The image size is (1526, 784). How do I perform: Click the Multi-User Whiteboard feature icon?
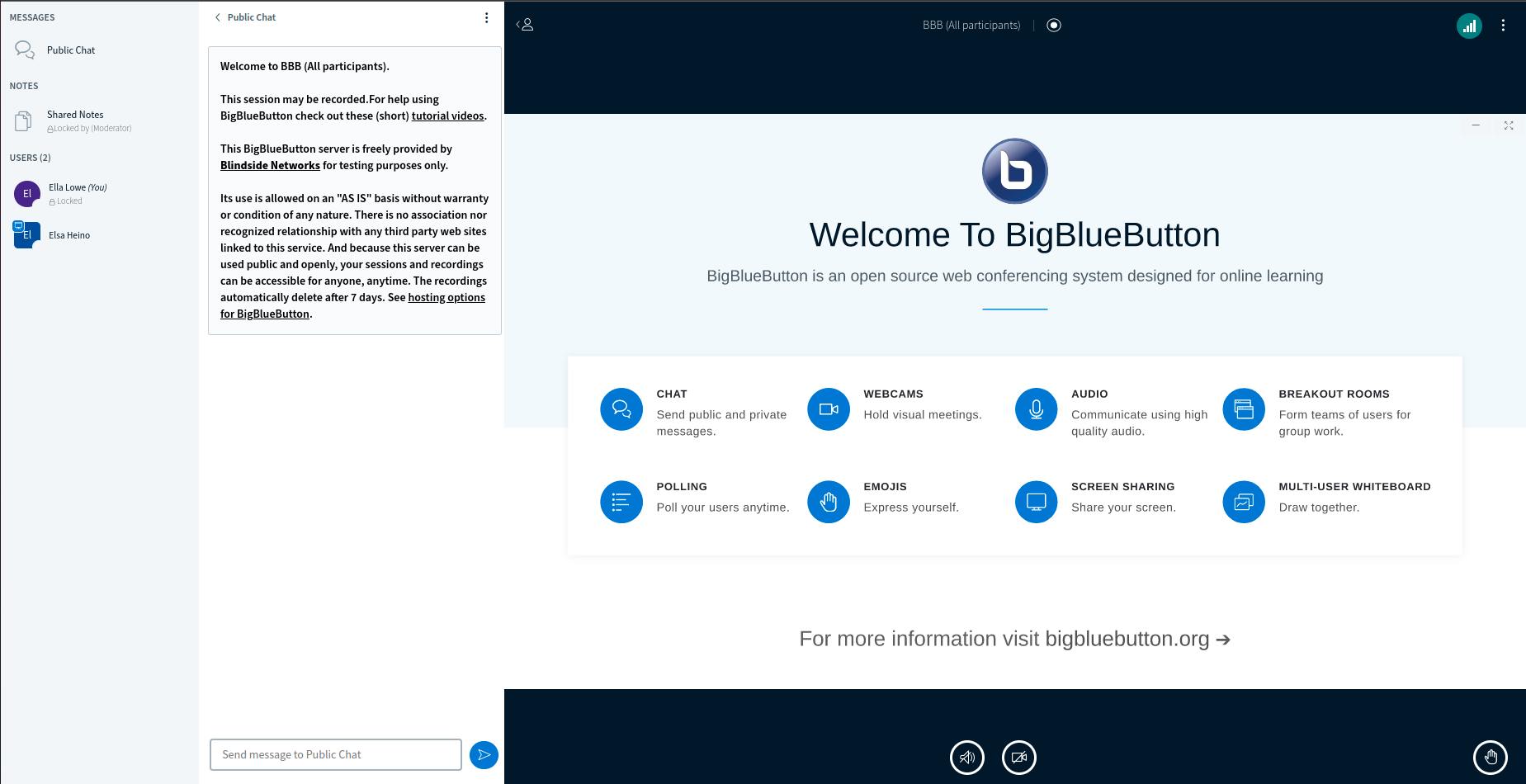[x=1244, y=502]
